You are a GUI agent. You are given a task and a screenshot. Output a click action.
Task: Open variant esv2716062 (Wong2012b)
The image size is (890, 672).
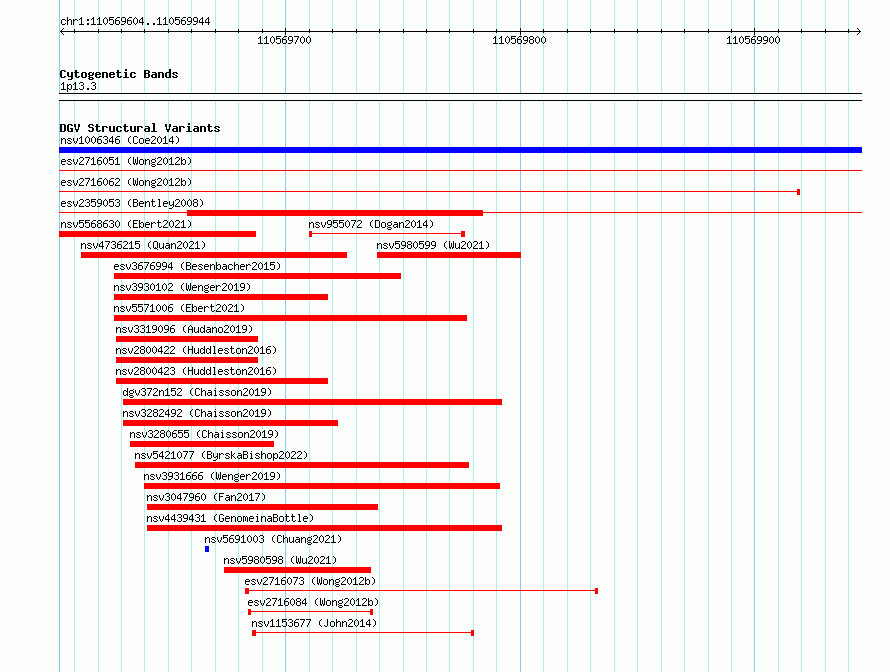click(126, 182)
